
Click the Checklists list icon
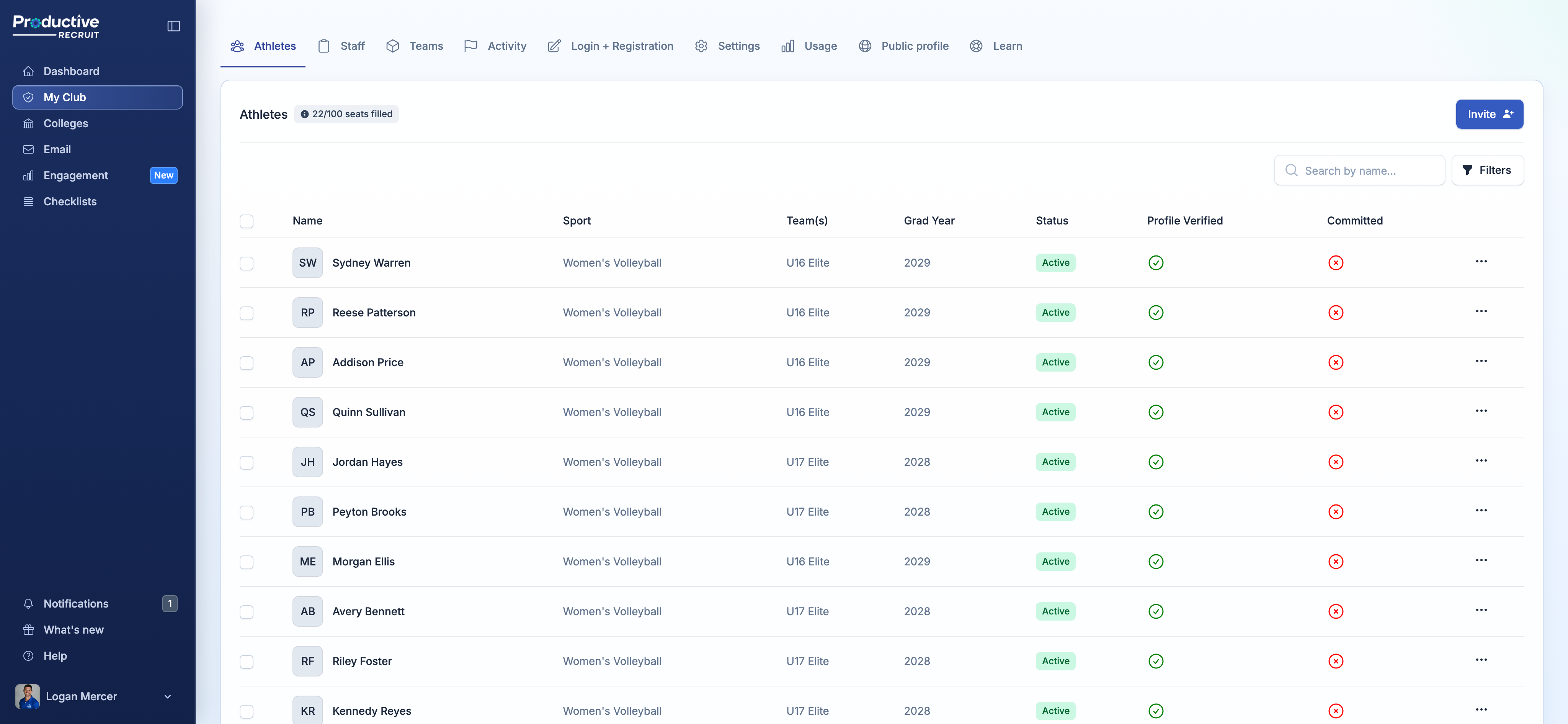(x=28, y=201)
